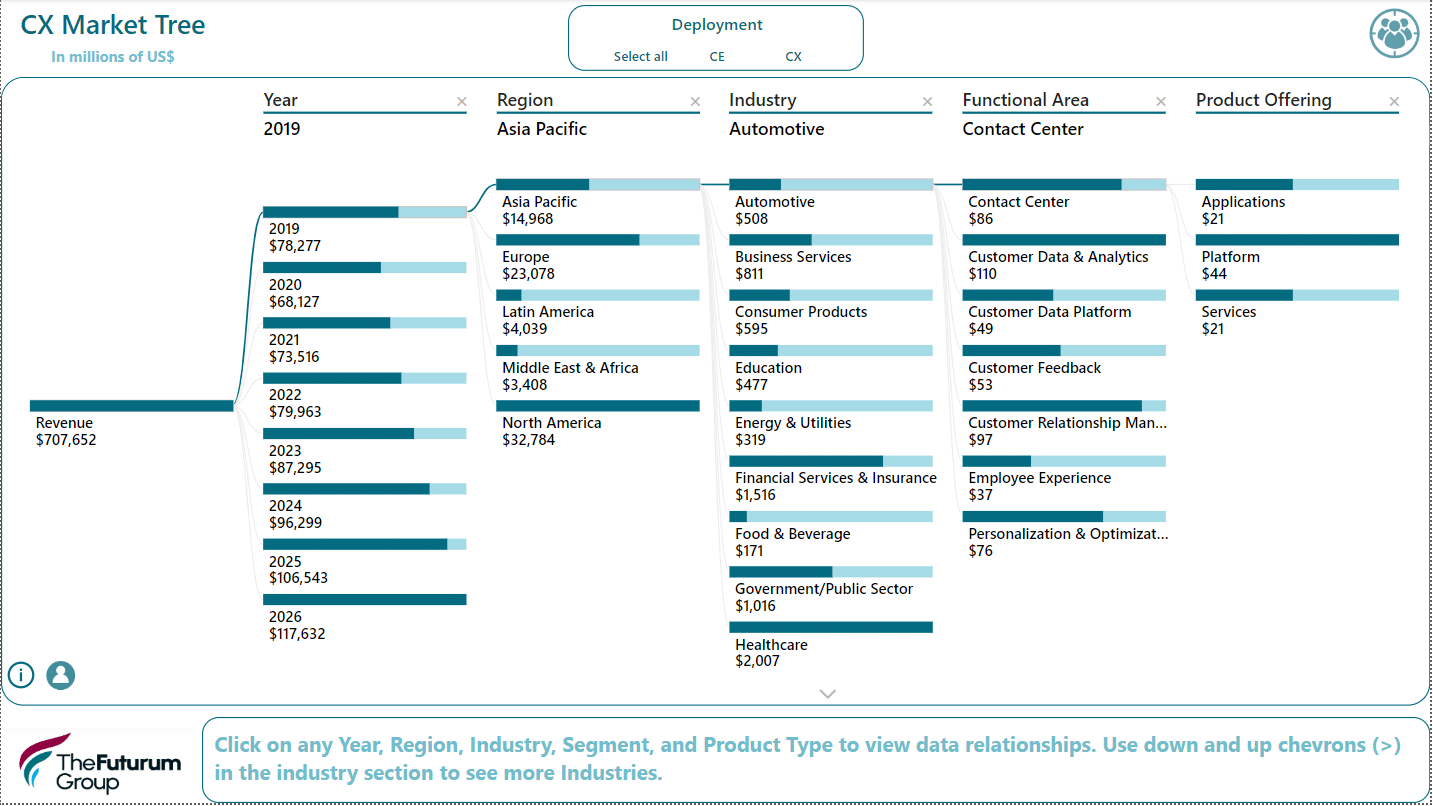Remove the Year level with its X
Screen dimensions: 1433x806
pos(461,101)
